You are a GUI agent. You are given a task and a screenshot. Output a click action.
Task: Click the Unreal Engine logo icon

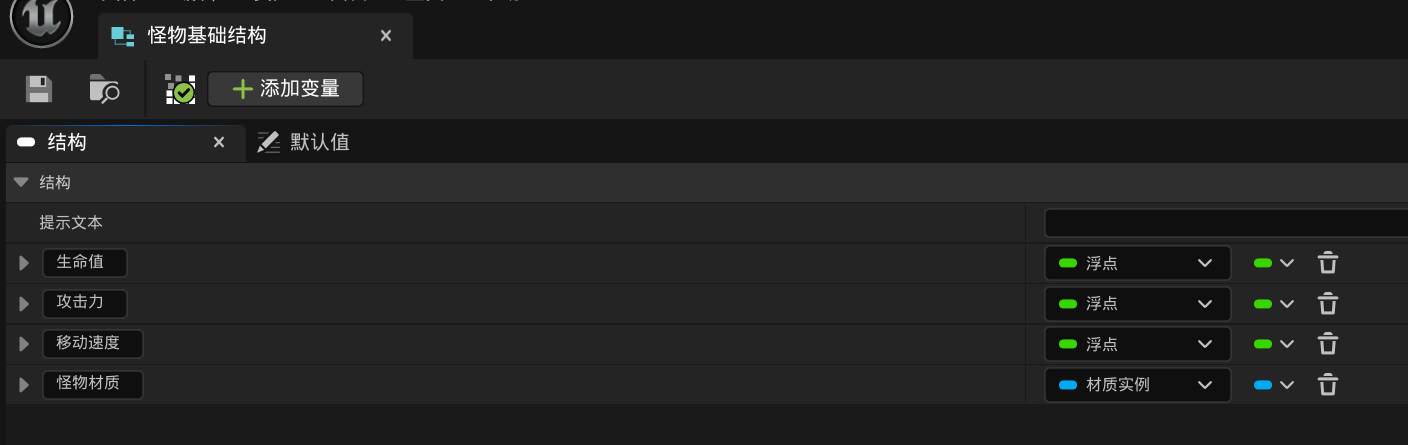click(41, 19)
